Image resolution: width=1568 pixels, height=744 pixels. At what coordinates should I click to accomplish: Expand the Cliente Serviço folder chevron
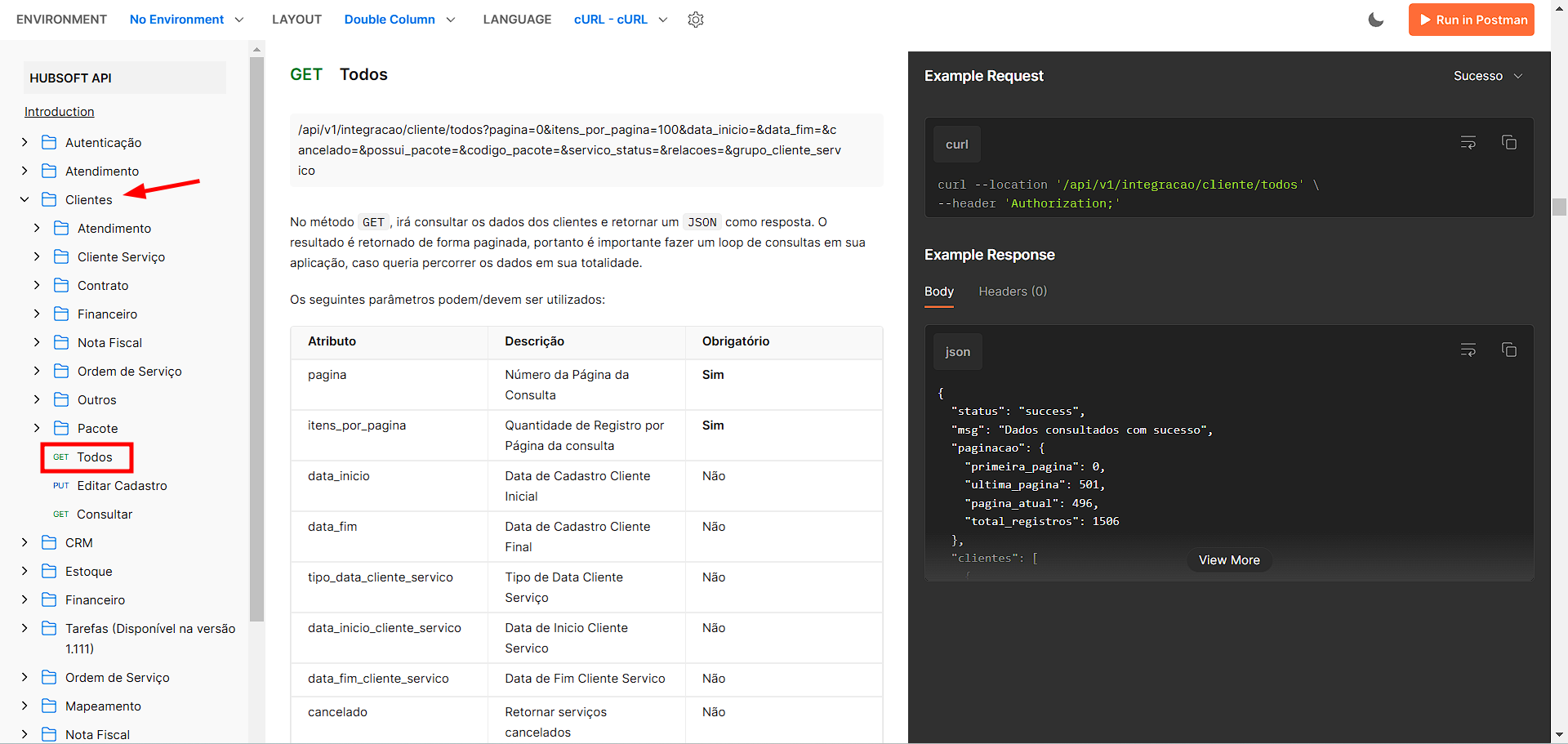point(37,256)
